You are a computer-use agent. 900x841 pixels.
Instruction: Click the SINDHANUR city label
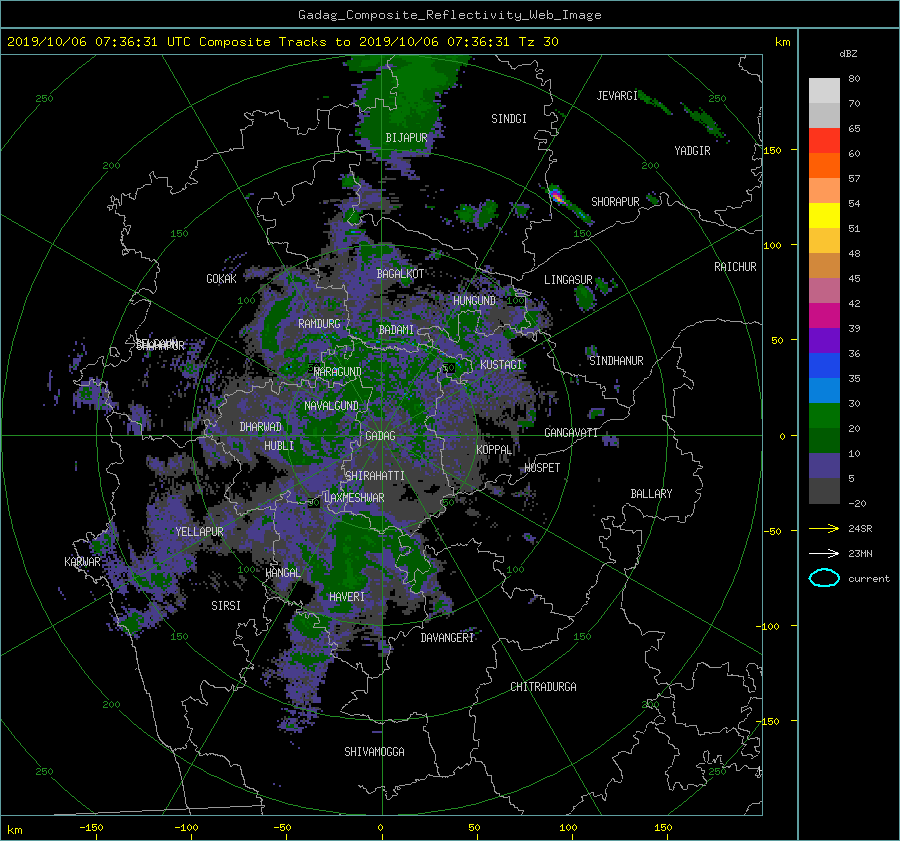click(616, 361)
